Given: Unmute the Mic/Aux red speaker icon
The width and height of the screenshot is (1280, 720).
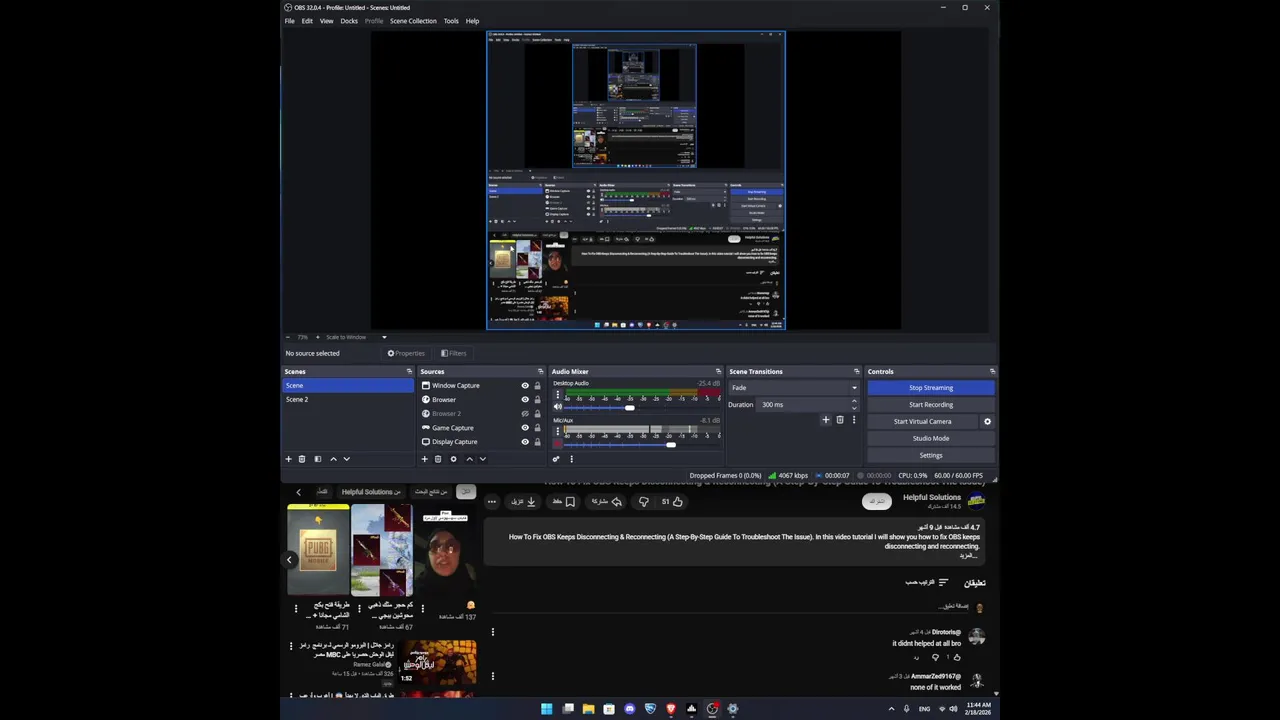Looking at the screenshot, I should [558, 444].
